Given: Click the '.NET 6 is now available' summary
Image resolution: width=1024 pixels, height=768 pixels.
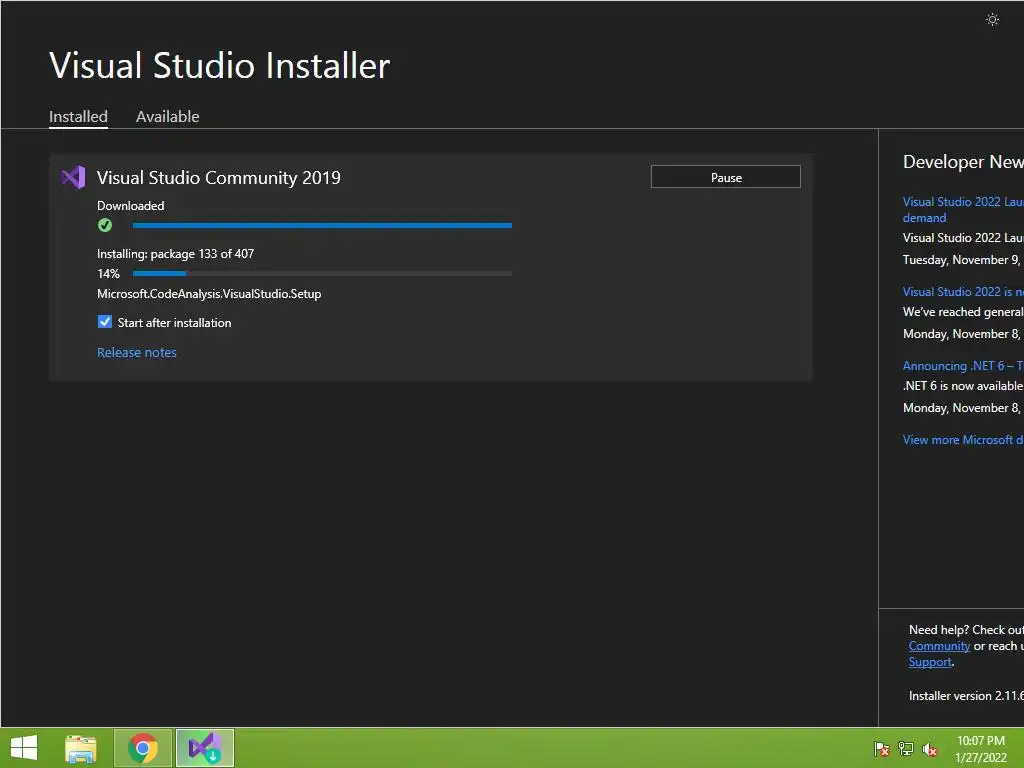Looking at the screenshot, I should 963,386.
